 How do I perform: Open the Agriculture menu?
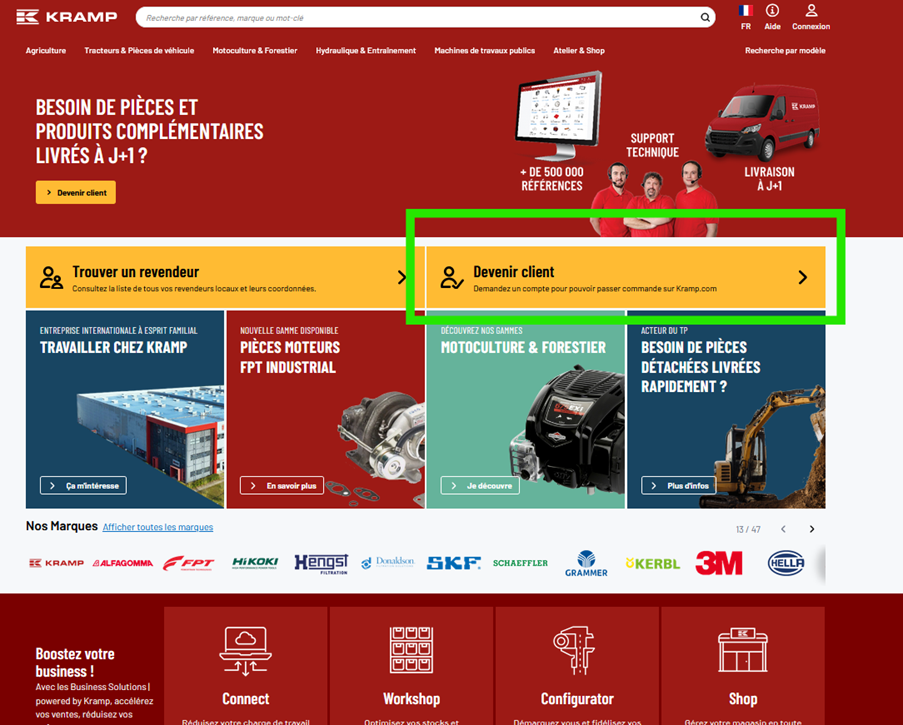pos(46,50)
